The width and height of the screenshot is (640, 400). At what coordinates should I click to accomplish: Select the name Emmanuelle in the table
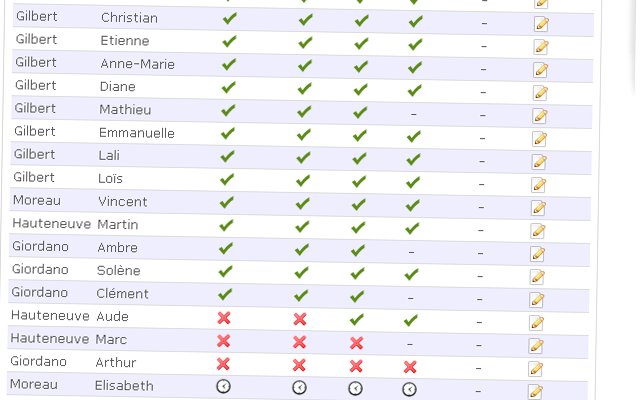click(137, 132)
